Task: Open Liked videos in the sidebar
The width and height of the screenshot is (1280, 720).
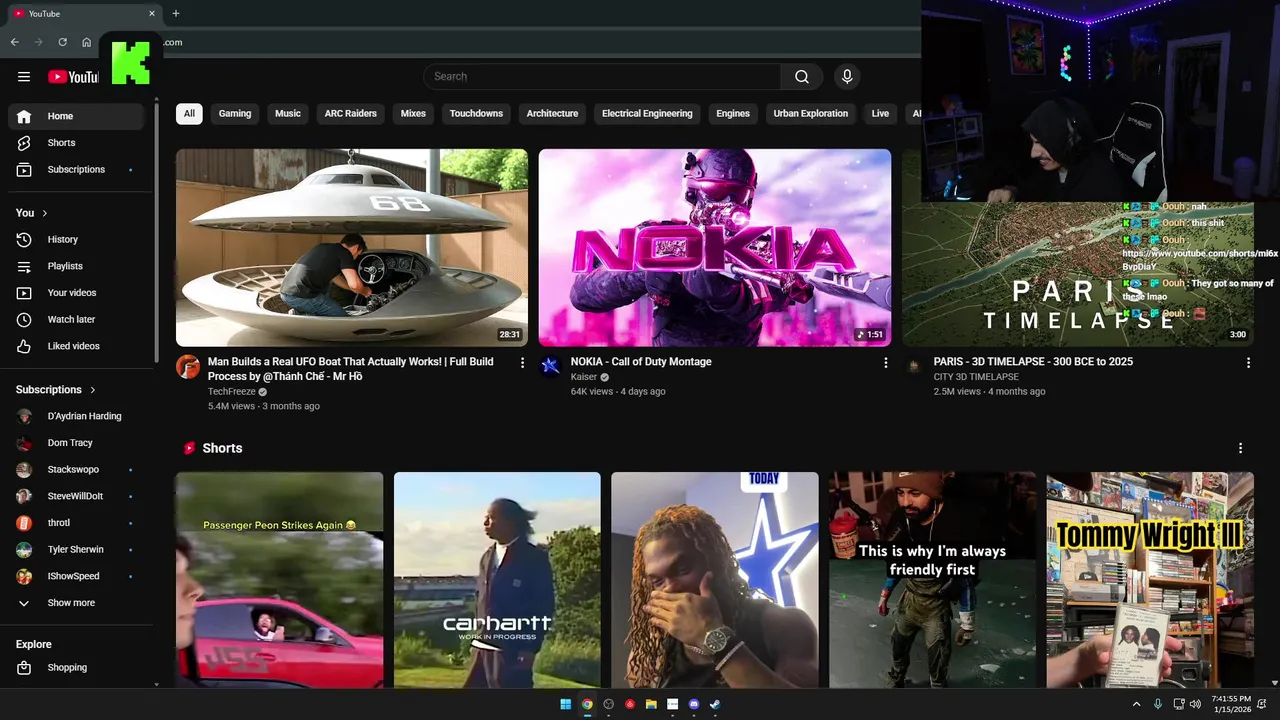Action: click(x=76, y=346)
